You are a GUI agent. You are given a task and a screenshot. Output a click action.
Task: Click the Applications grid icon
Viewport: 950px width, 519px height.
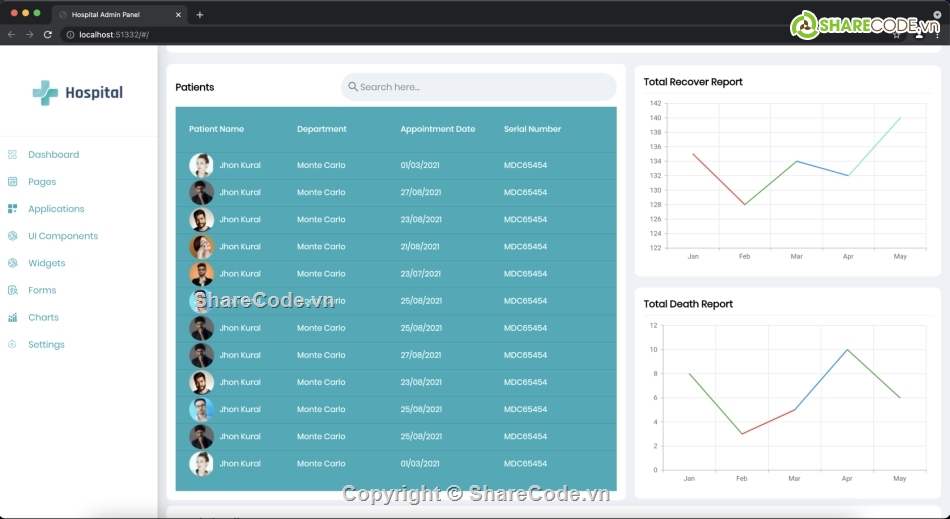(x=12, y=209)
